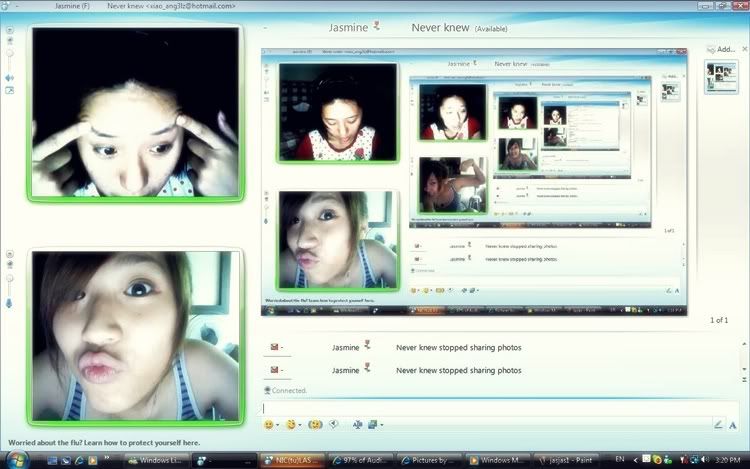Expand the quick launch chevron
The width and height of the screenshot is (750, 469).
107,458
